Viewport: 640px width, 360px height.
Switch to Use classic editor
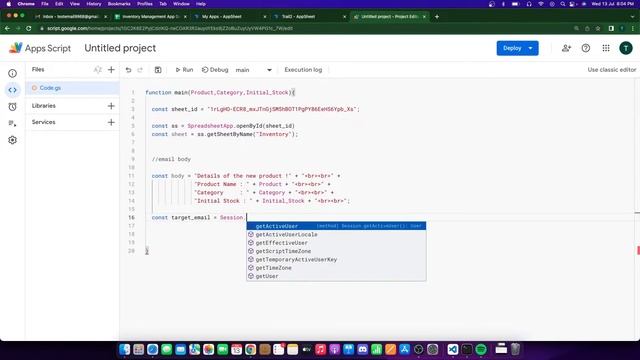(x=611, y=70)
